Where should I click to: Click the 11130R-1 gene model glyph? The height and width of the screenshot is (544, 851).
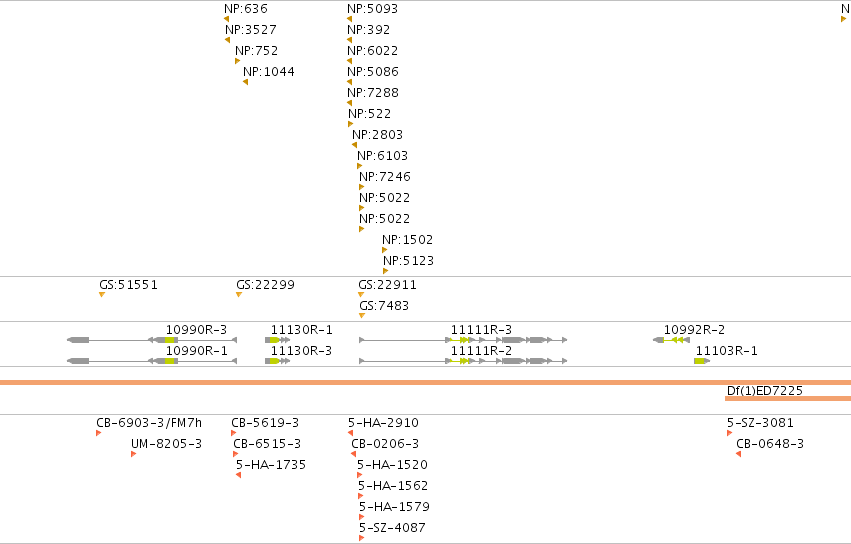(278, 340)
